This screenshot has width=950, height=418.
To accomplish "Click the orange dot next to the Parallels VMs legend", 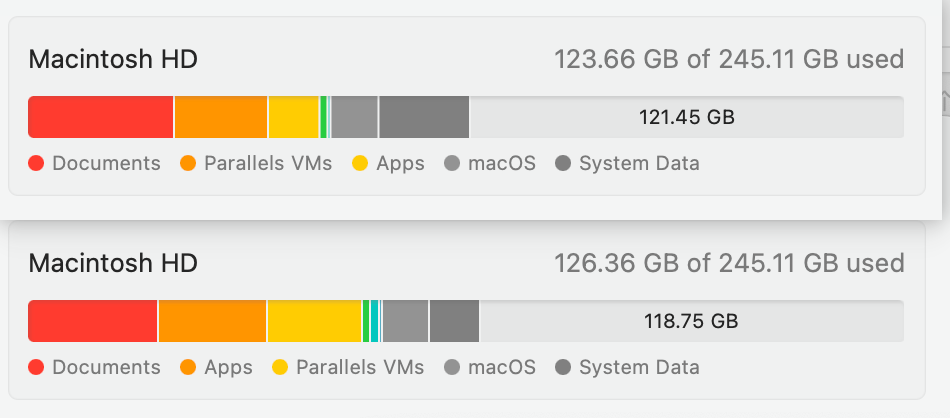I will point(188,164).
